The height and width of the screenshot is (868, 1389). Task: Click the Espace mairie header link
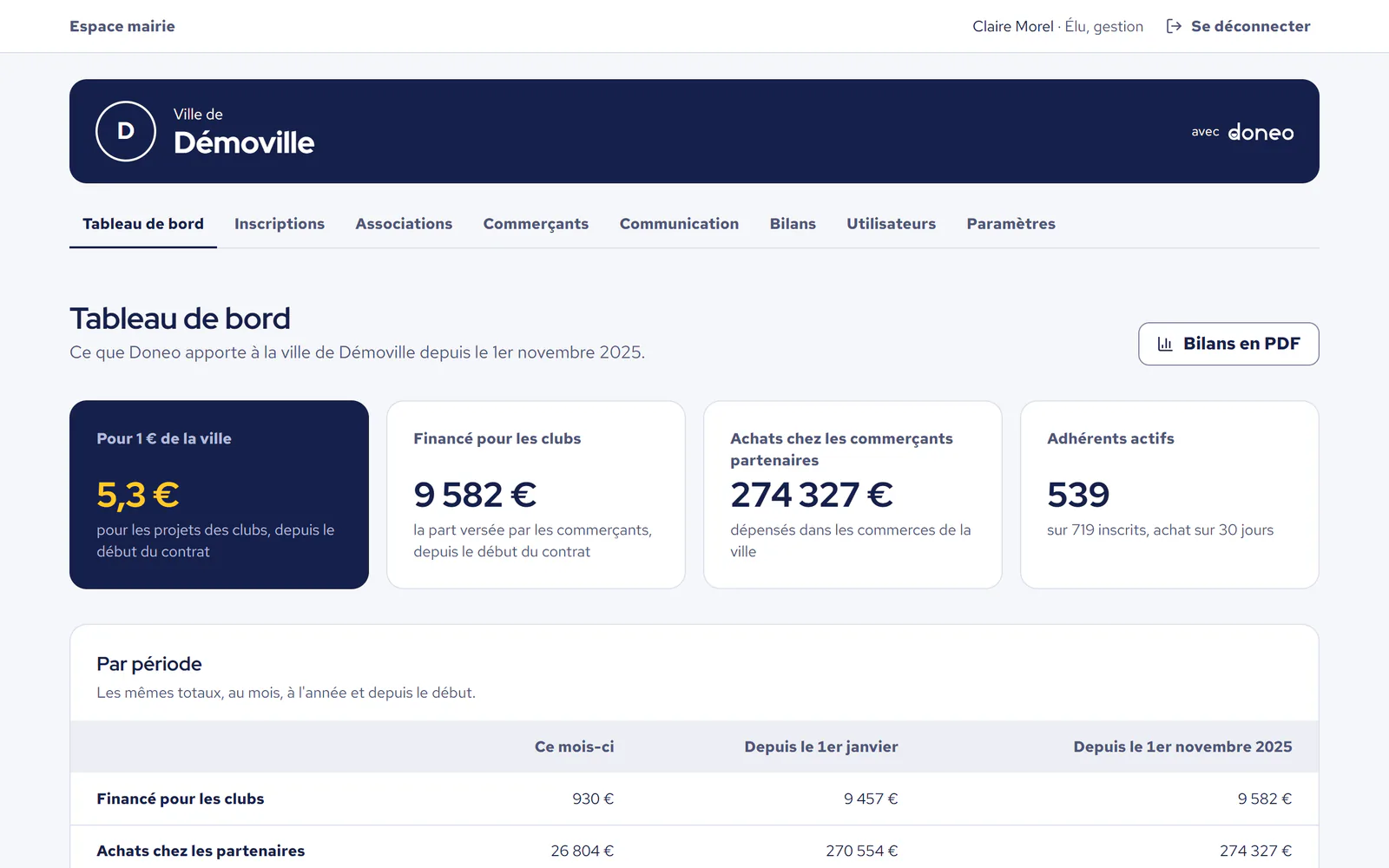coord(122,26)
